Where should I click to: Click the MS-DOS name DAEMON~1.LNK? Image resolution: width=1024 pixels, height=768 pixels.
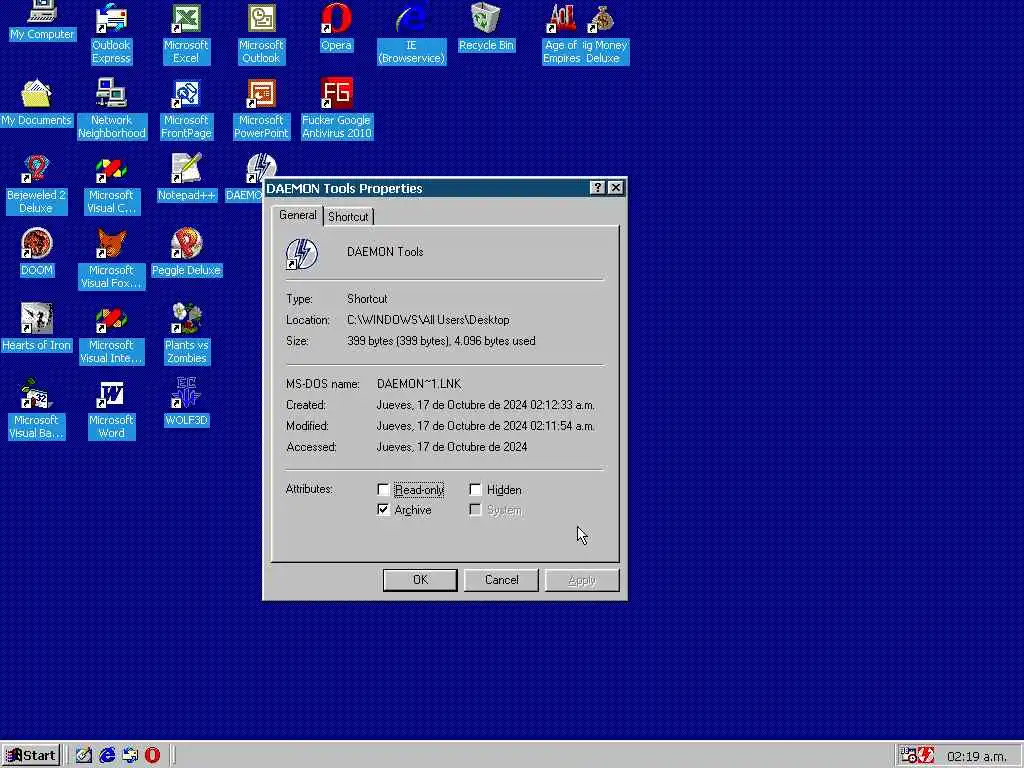419,384
